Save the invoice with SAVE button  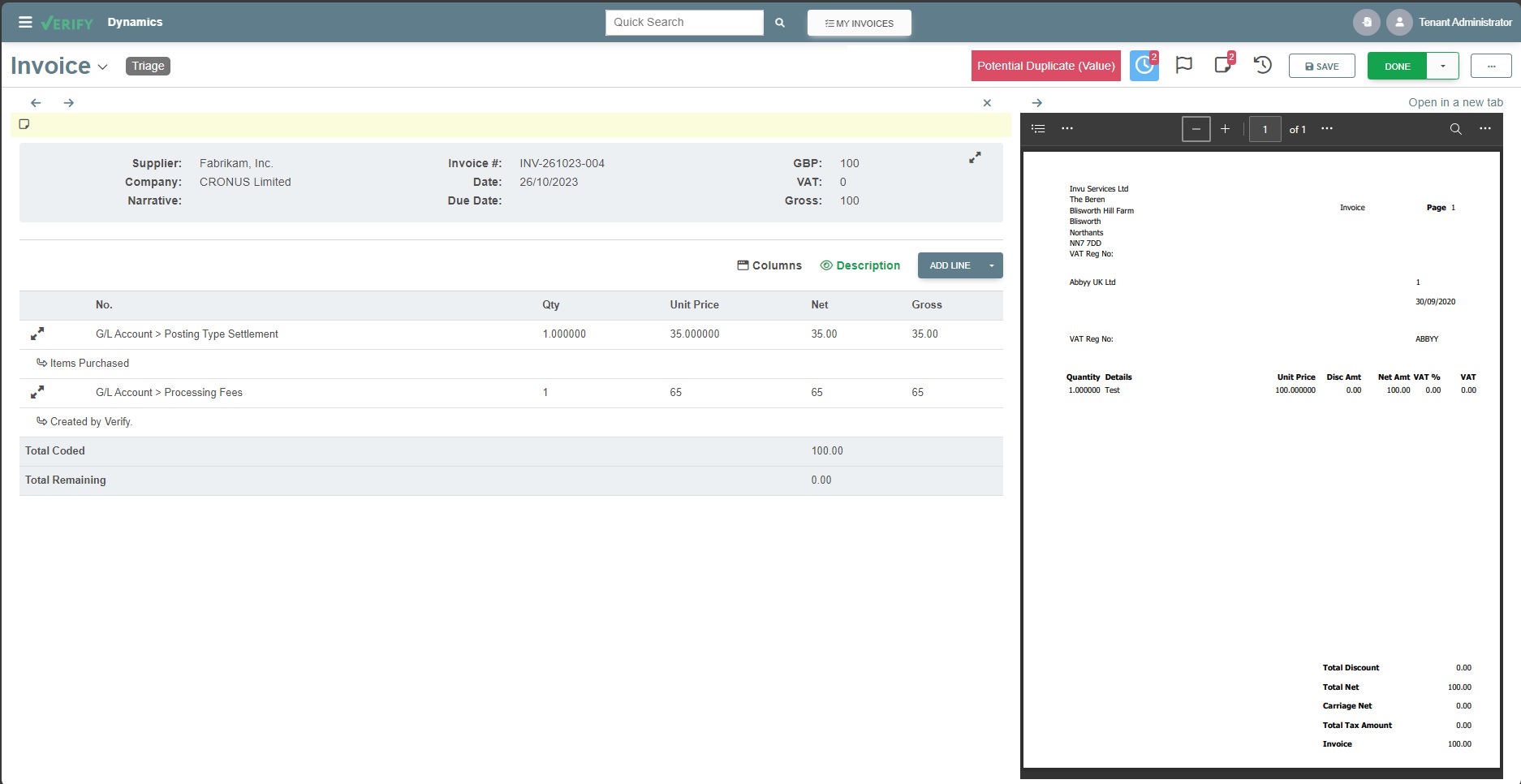click(1321, 66)
